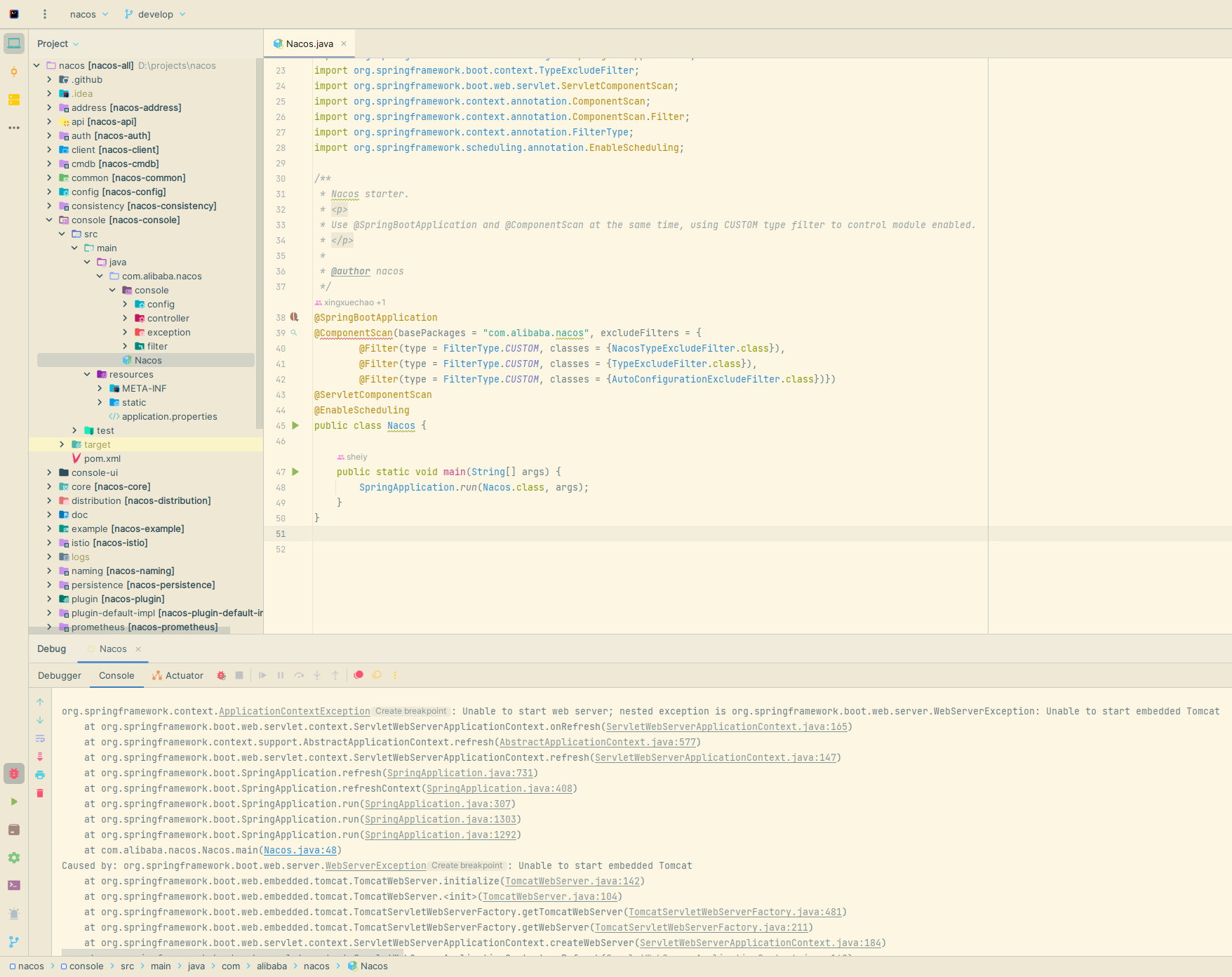Switch to the Debugger tab
This screenshot has height=977, width=1232.
point(60,675)
